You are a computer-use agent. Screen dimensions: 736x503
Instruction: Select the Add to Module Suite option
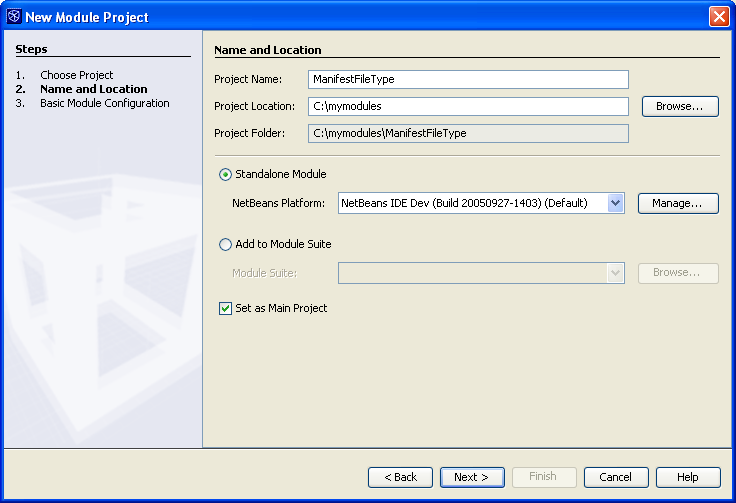click(x=225, y=244)
